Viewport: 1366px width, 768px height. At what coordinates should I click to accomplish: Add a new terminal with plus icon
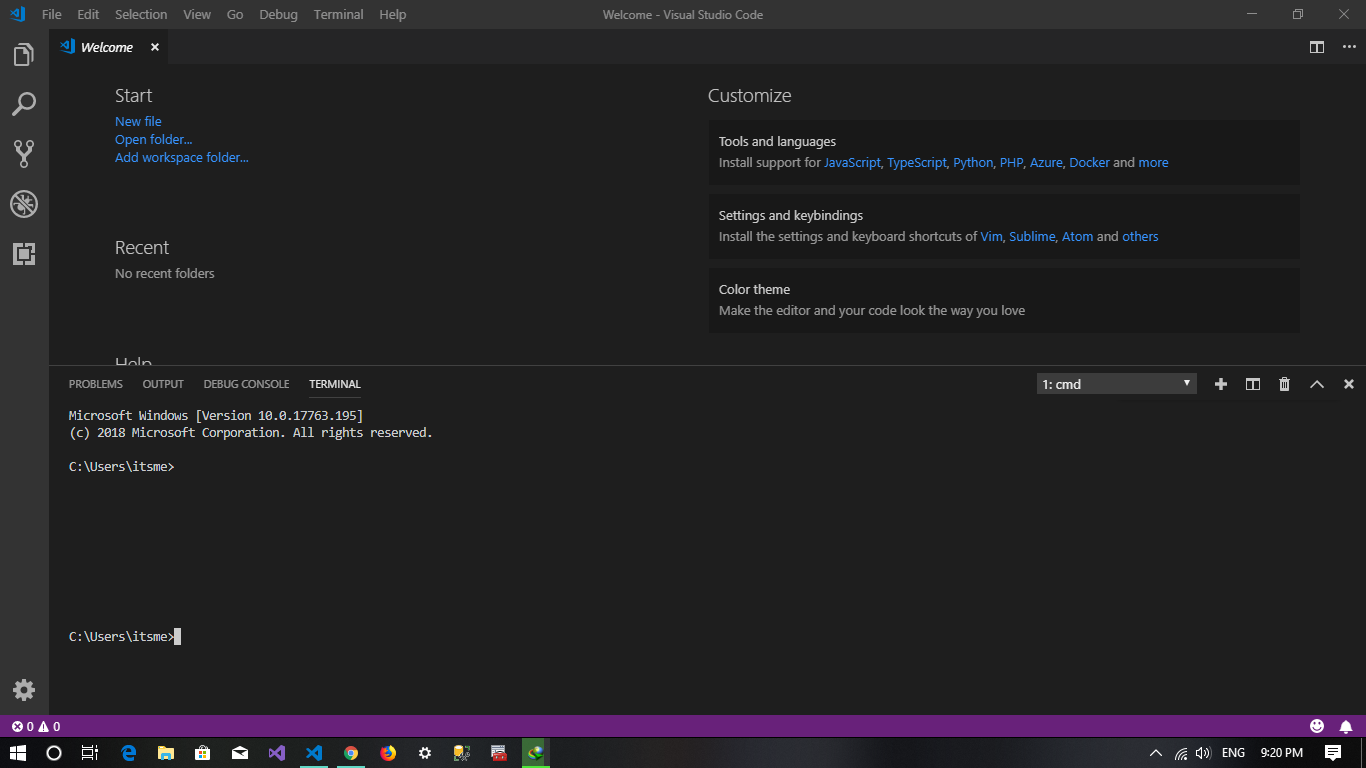coord(1221,383)
